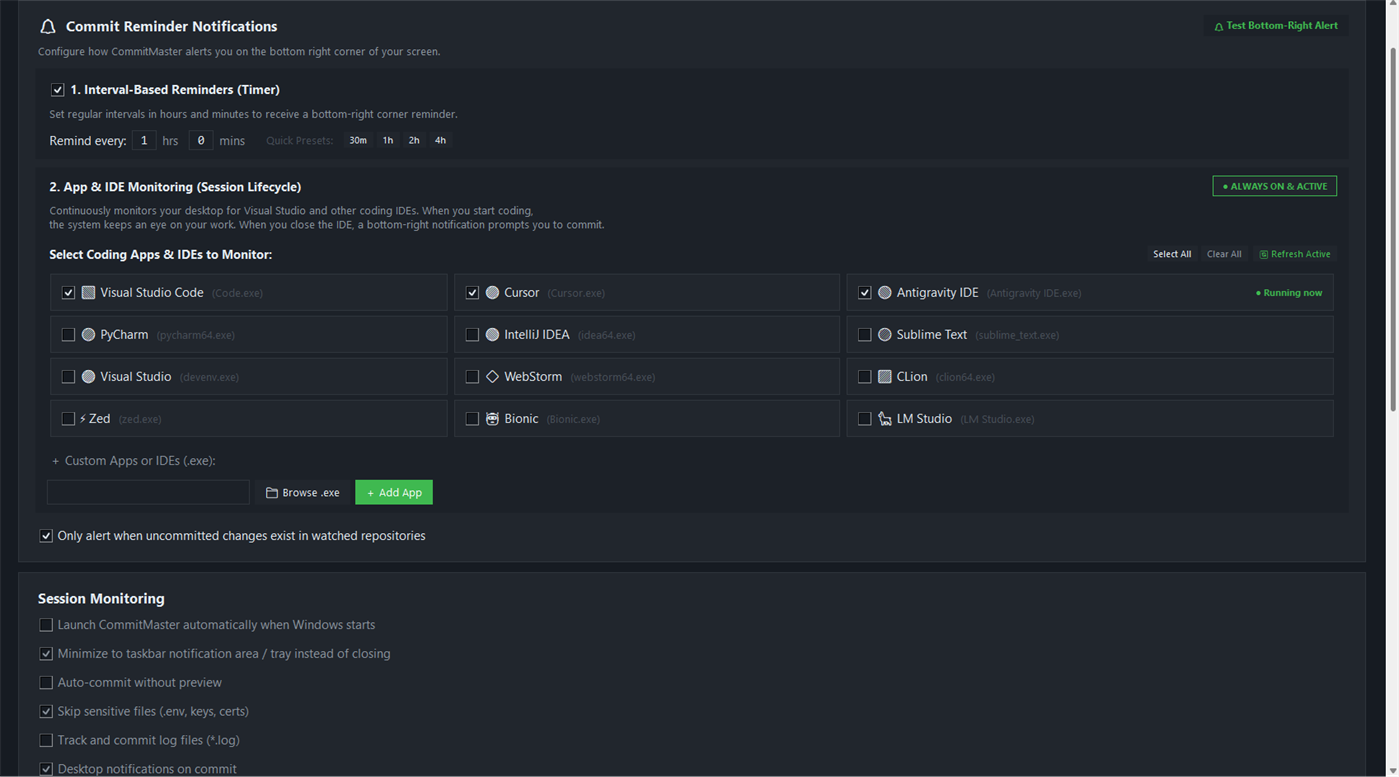Click Test Bottom-Right Alert button
The width and height of the screenshot is (1399, 777).
(x=1275, y=26)
